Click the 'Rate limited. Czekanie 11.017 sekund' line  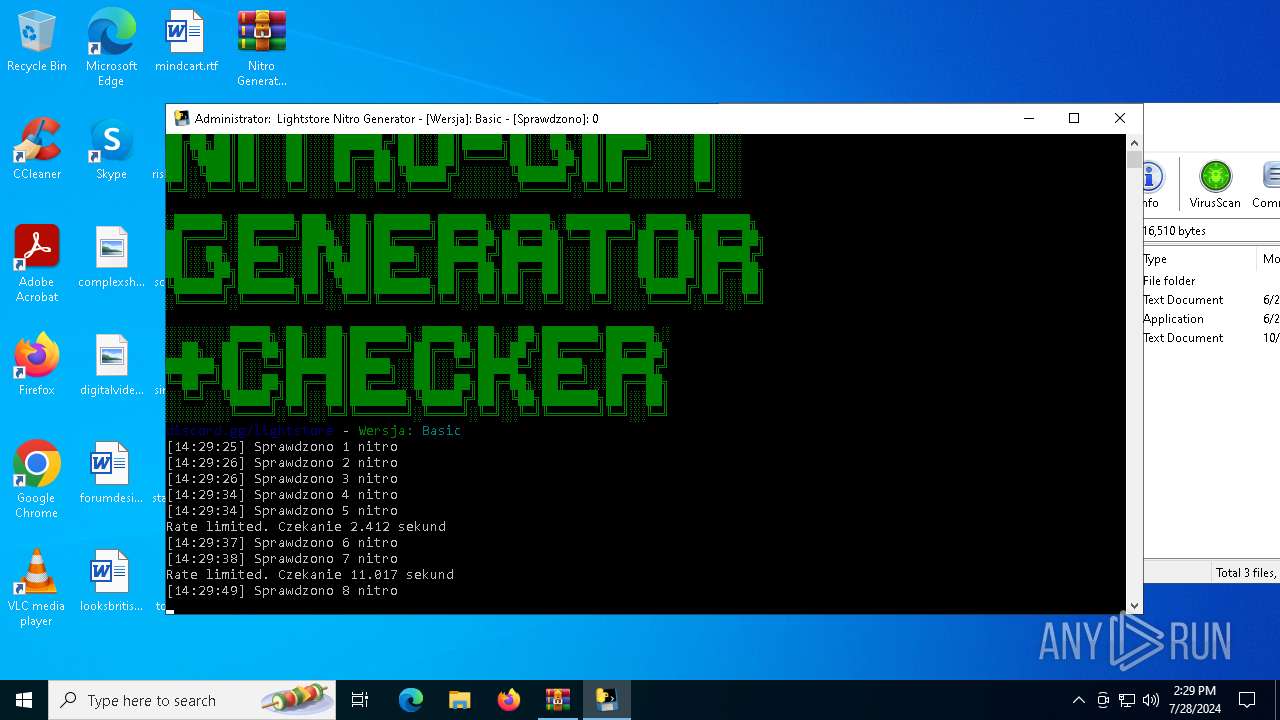point(310,575)
